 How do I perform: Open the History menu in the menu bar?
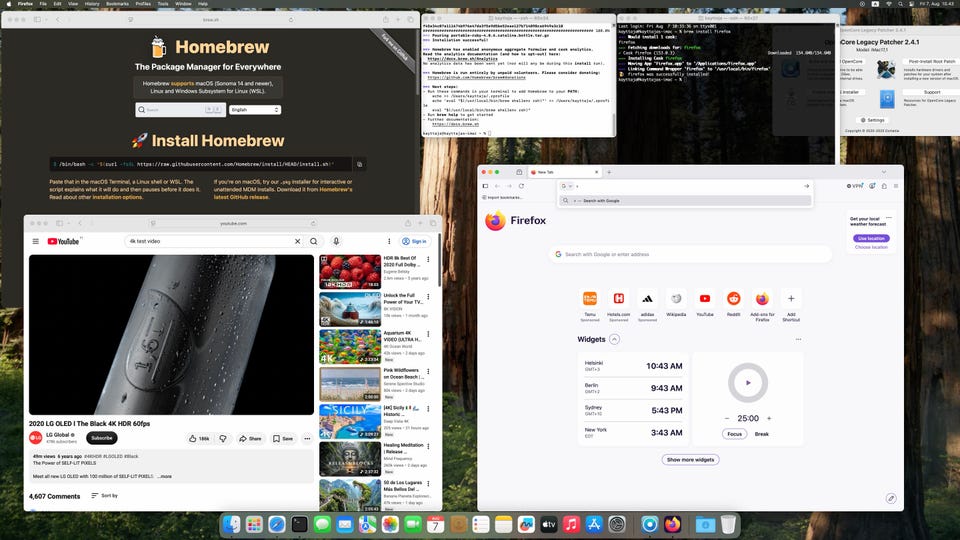[x=92, y=4]
